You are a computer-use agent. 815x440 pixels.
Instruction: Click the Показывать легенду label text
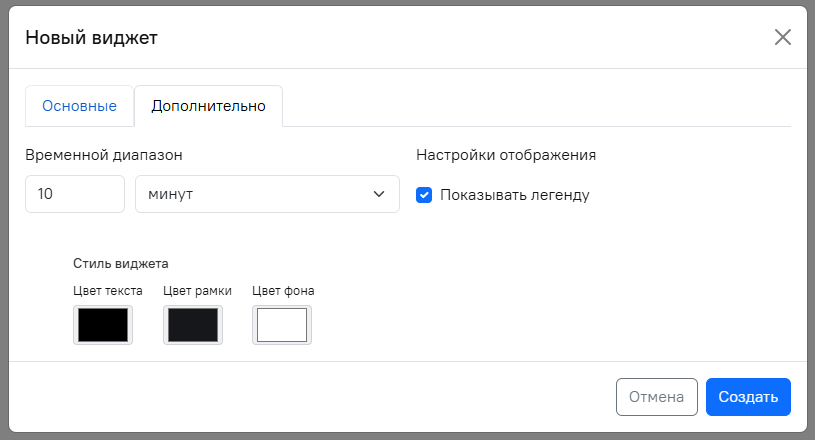514,195
